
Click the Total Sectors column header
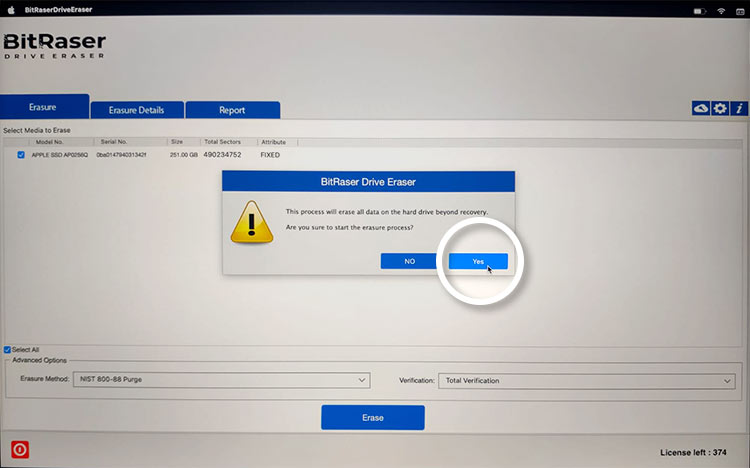[x=222, y=142]
